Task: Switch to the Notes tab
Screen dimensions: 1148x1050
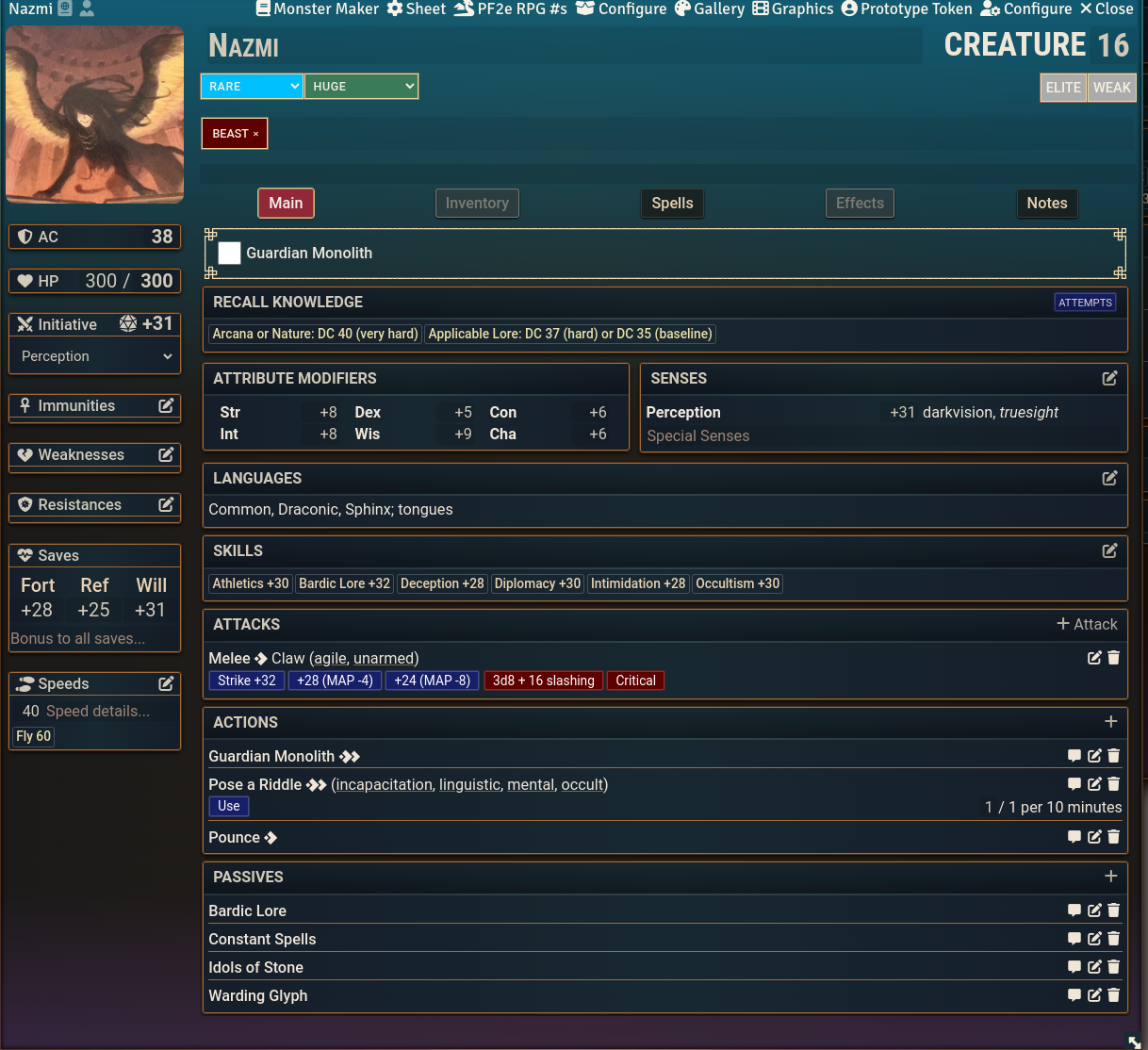Action: coord(1047,203)
